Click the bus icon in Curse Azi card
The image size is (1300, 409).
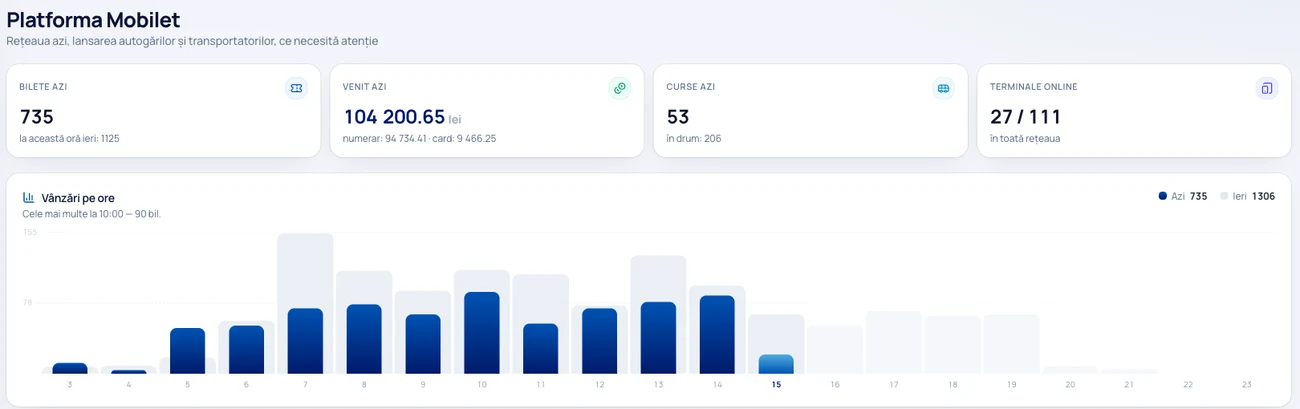point(943,88)
